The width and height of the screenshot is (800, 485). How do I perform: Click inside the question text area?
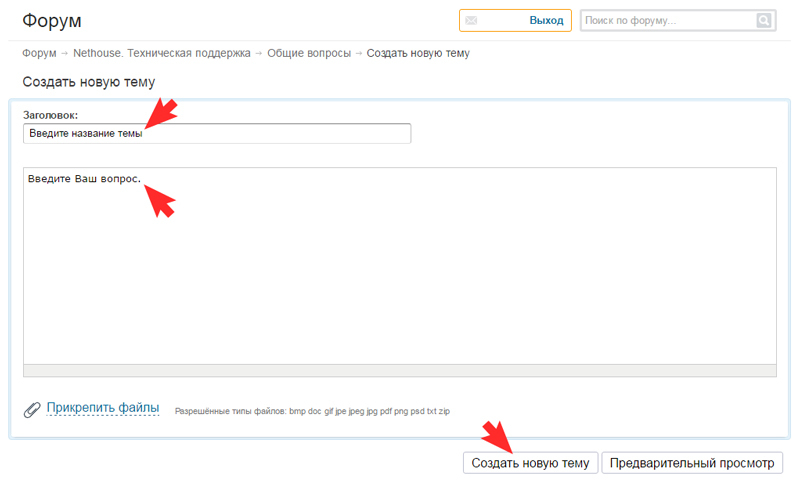[x=400, y=266]
